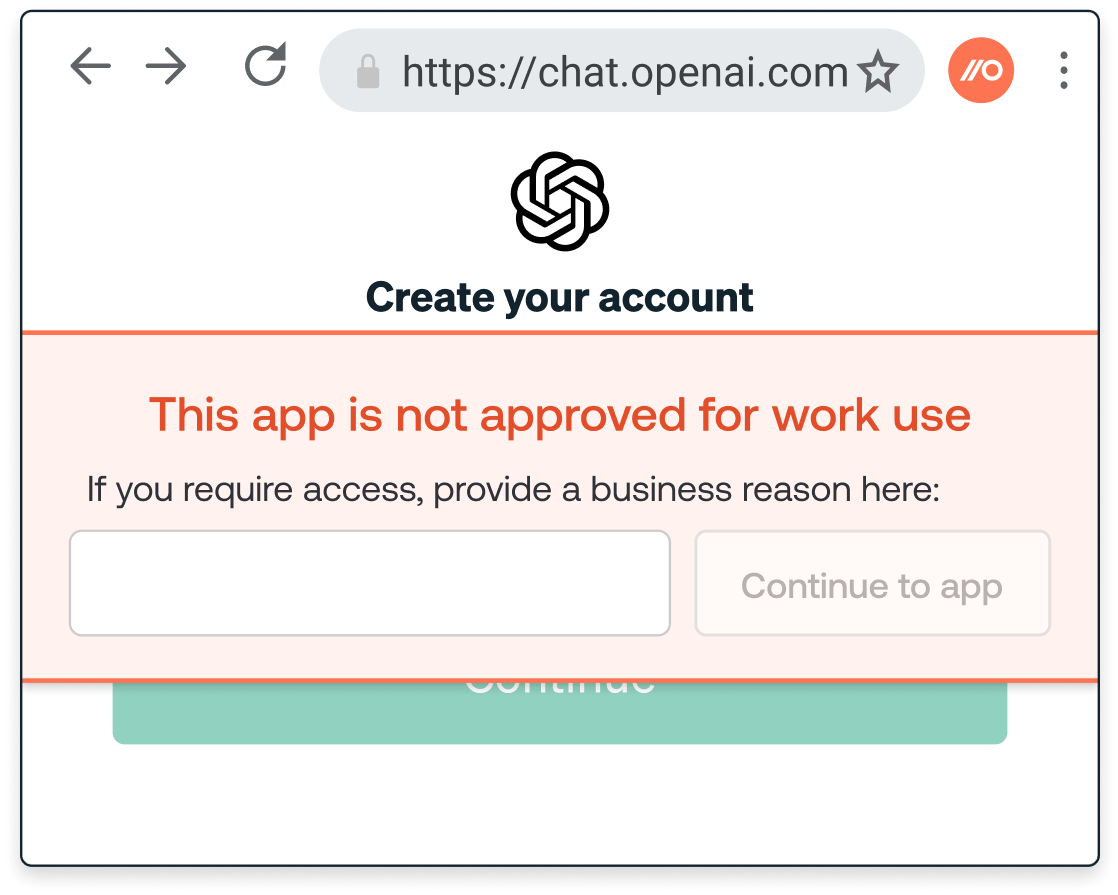
Task: Click the openai.com domain in address bar
Action: [739, 72]
